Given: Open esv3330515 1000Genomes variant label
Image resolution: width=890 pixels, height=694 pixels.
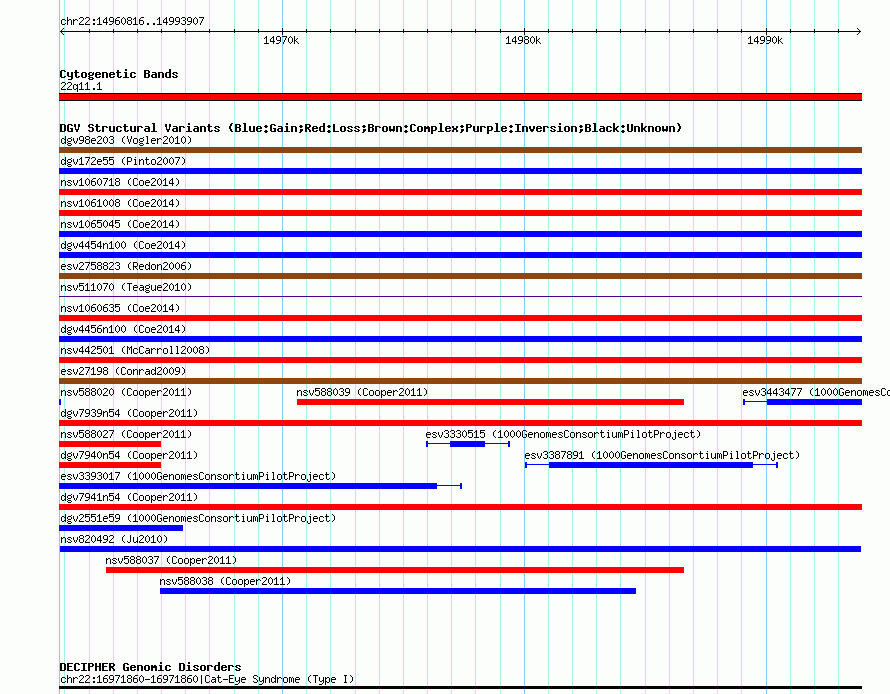Looking at the screenshot, I should (563, 434).
